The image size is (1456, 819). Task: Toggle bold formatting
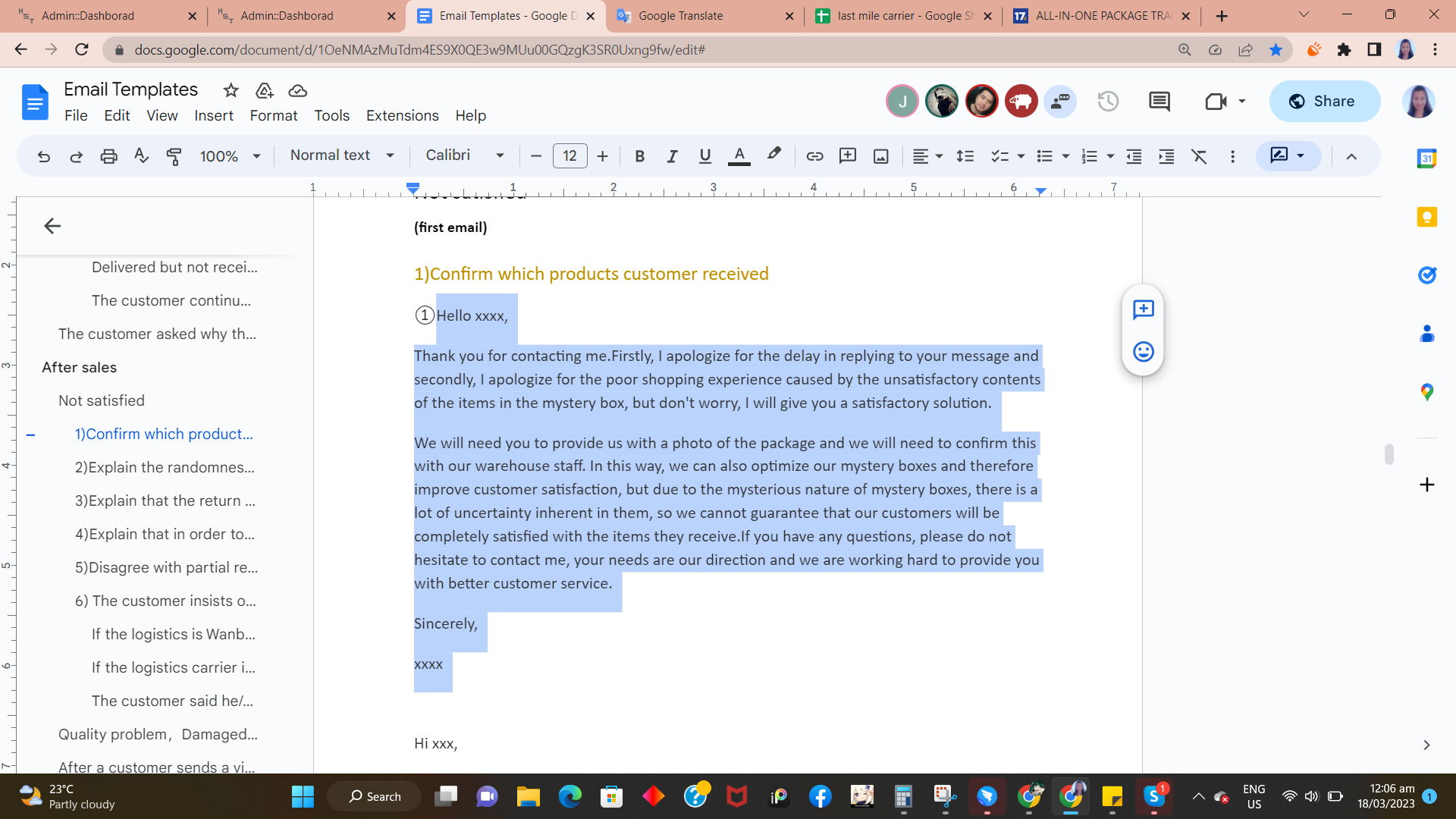pyautogui.click(x=639, y=156)
